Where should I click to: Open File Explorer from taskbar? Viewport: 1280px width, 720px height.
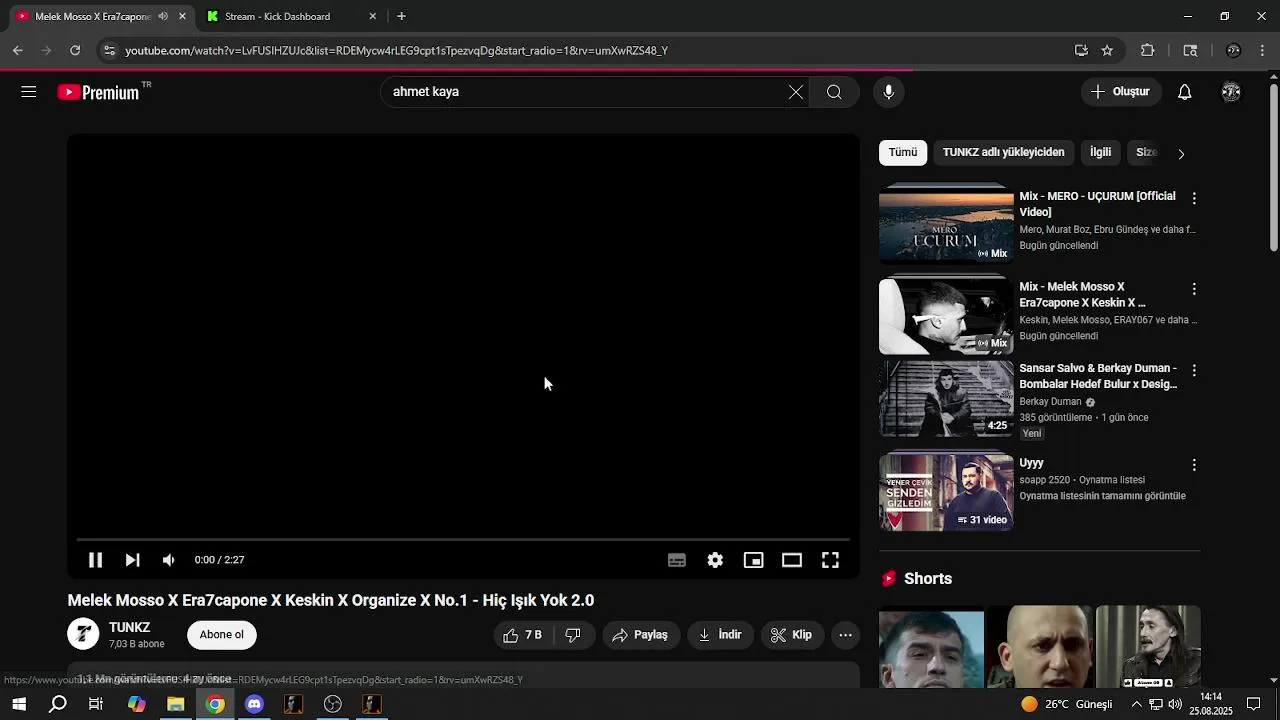point(175,704)
